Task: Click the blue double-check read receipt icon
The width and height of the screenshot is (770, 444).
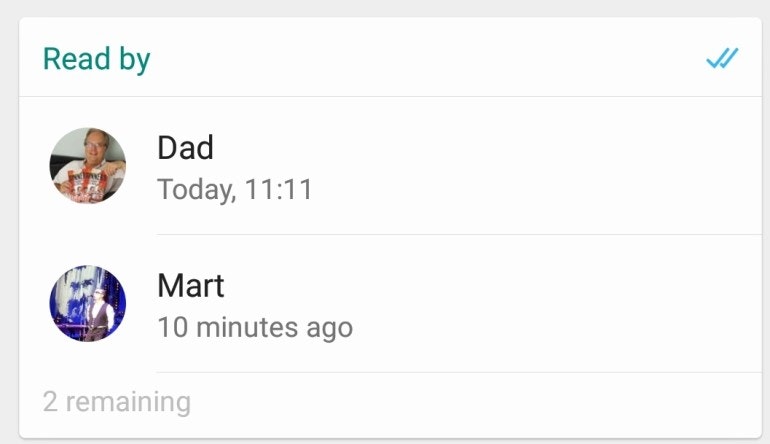Action: 721,59
